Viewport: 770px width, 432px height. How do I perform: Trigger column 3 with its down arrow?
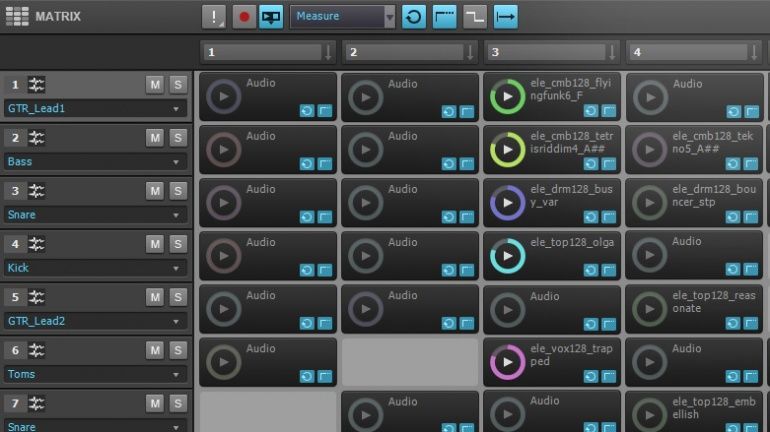[x=611, y=52]
